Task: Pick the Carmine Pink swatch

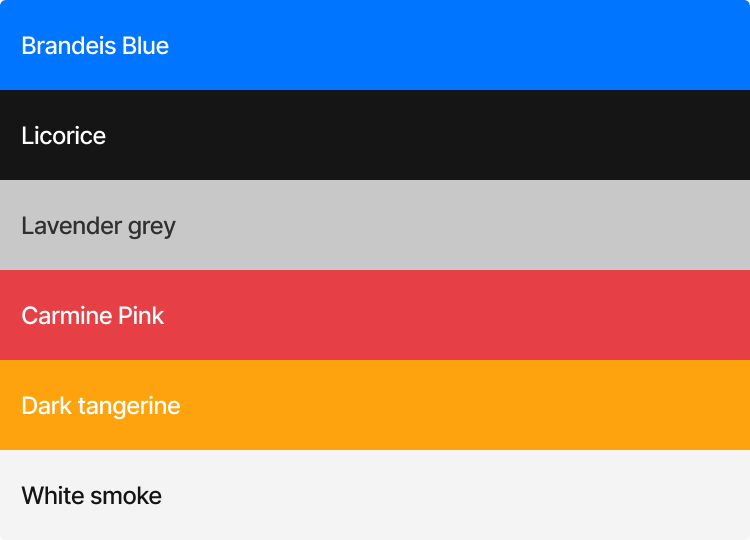Action: [x=375, y=315]
